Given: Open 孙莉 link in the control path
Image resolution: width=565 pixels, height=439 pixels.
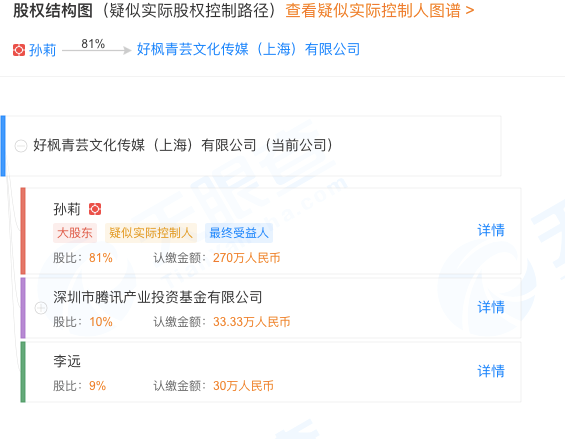Looking at the screenshot, I should pos(43,50).
